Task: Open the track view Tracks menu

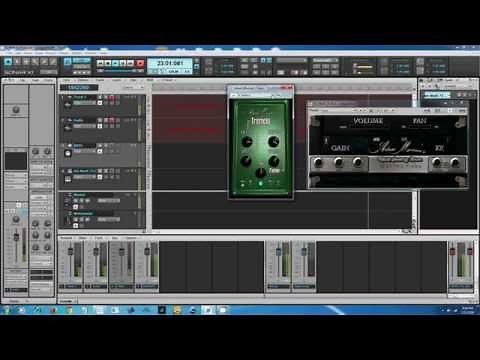Action: 100,80
